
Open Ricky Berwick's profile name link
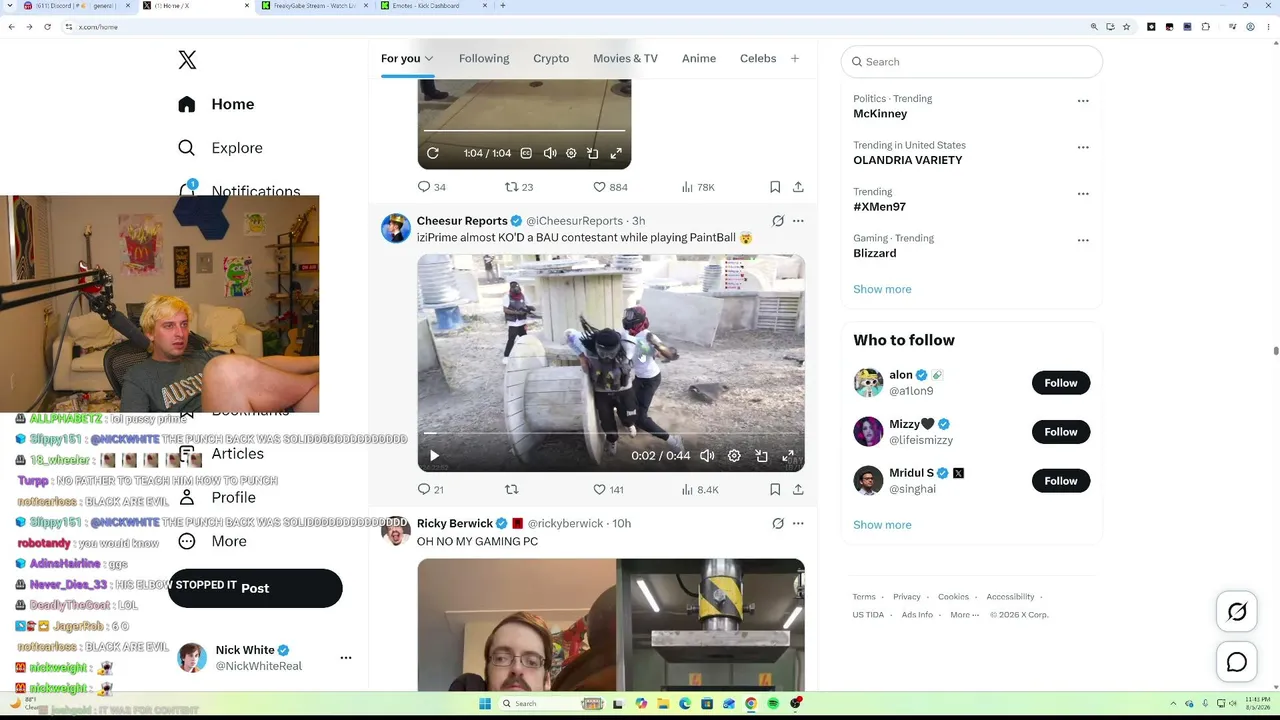point(455,523)
